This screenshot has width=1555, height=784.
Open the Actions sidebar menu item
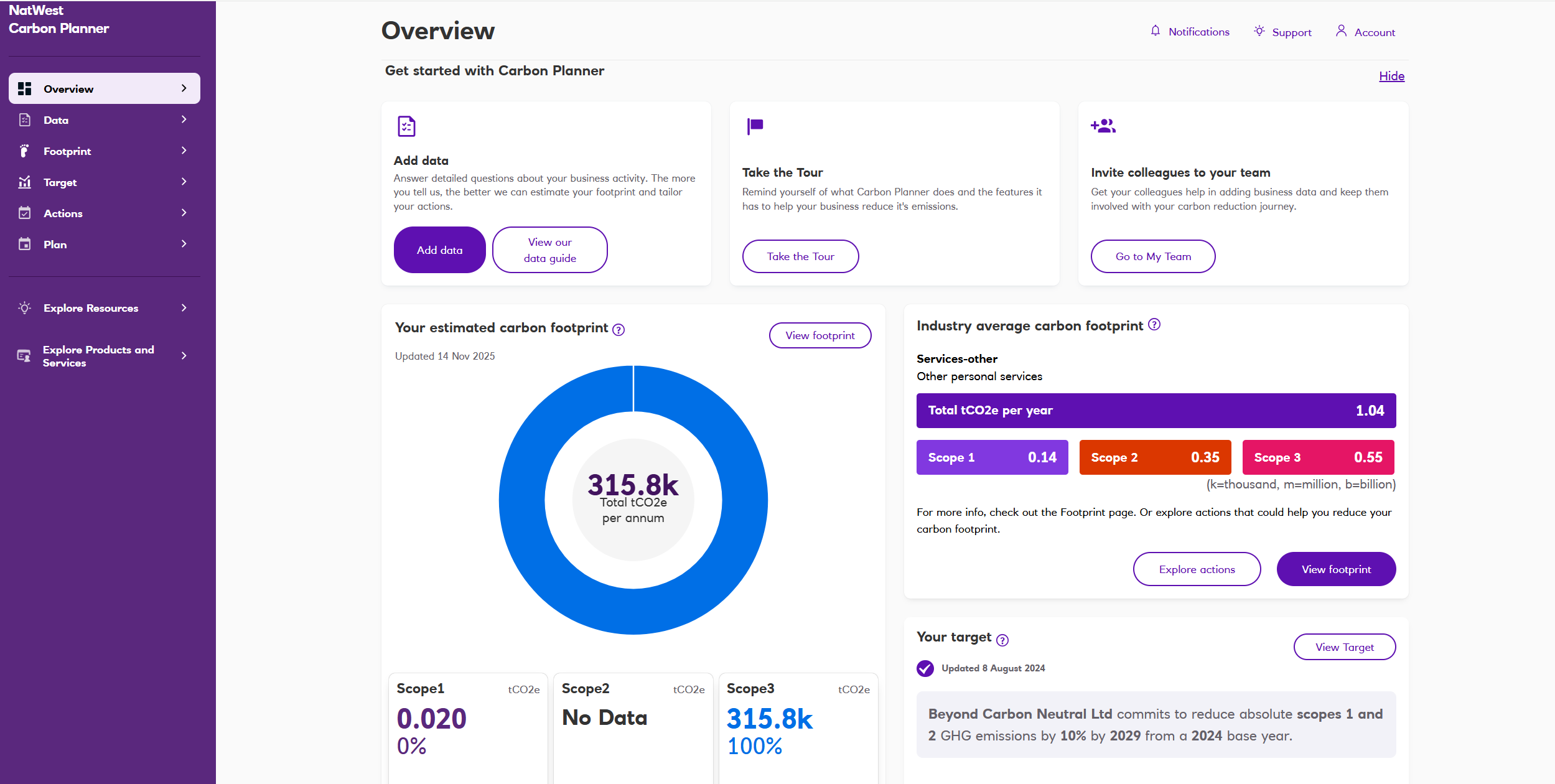tap(63, 213)
